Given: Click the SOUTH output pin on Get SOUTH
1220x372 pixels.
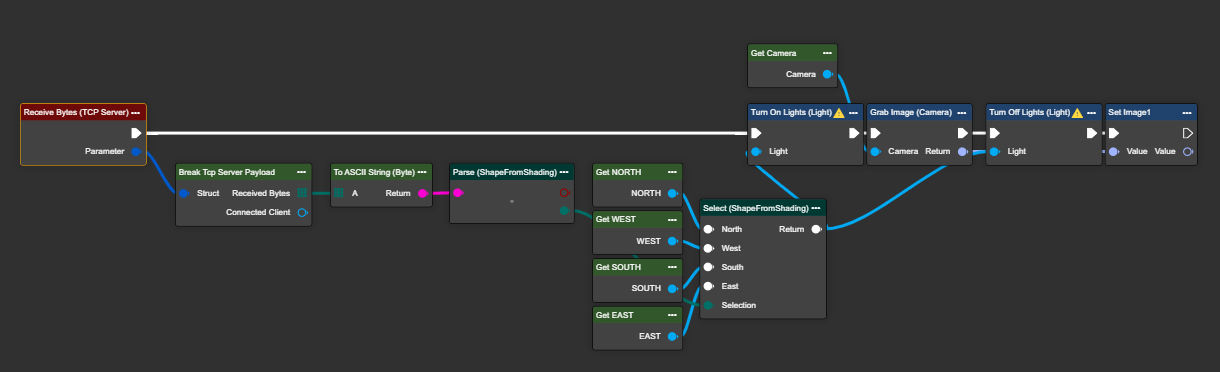Looking at the screenshot, I should pos(672,288).
